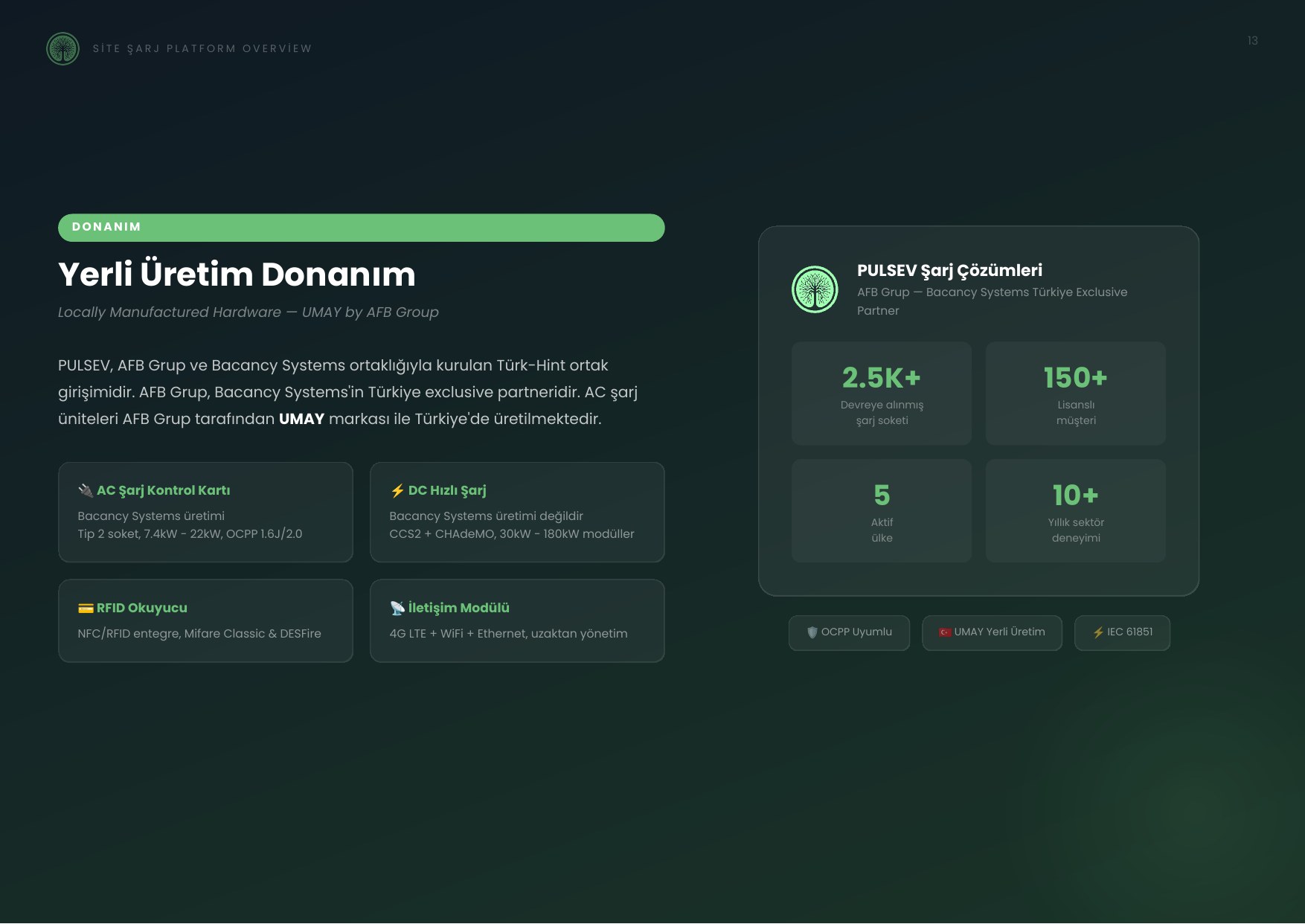Click the 10+ statistic value

coord(1076,495)
